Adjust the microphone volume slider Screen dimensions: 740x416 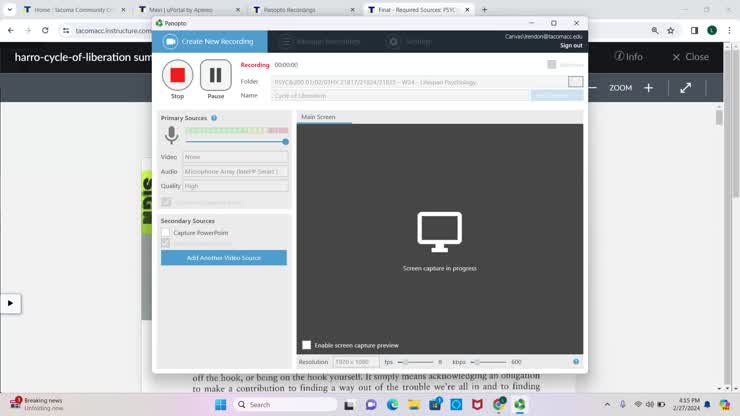[x=285, y=142]
